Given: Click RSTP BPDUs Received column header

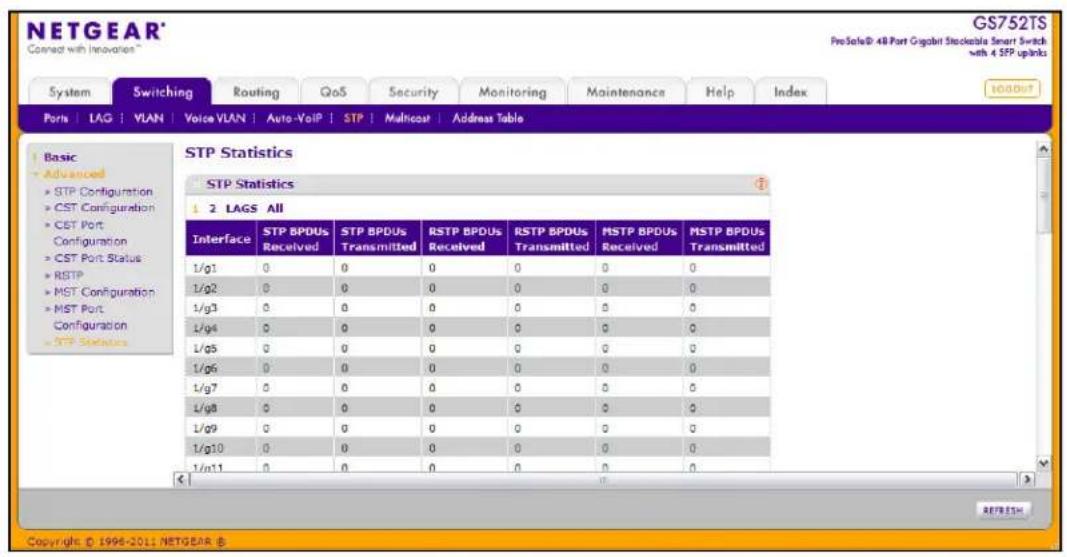Looking at the screenshot, I should tap(465, 239).
